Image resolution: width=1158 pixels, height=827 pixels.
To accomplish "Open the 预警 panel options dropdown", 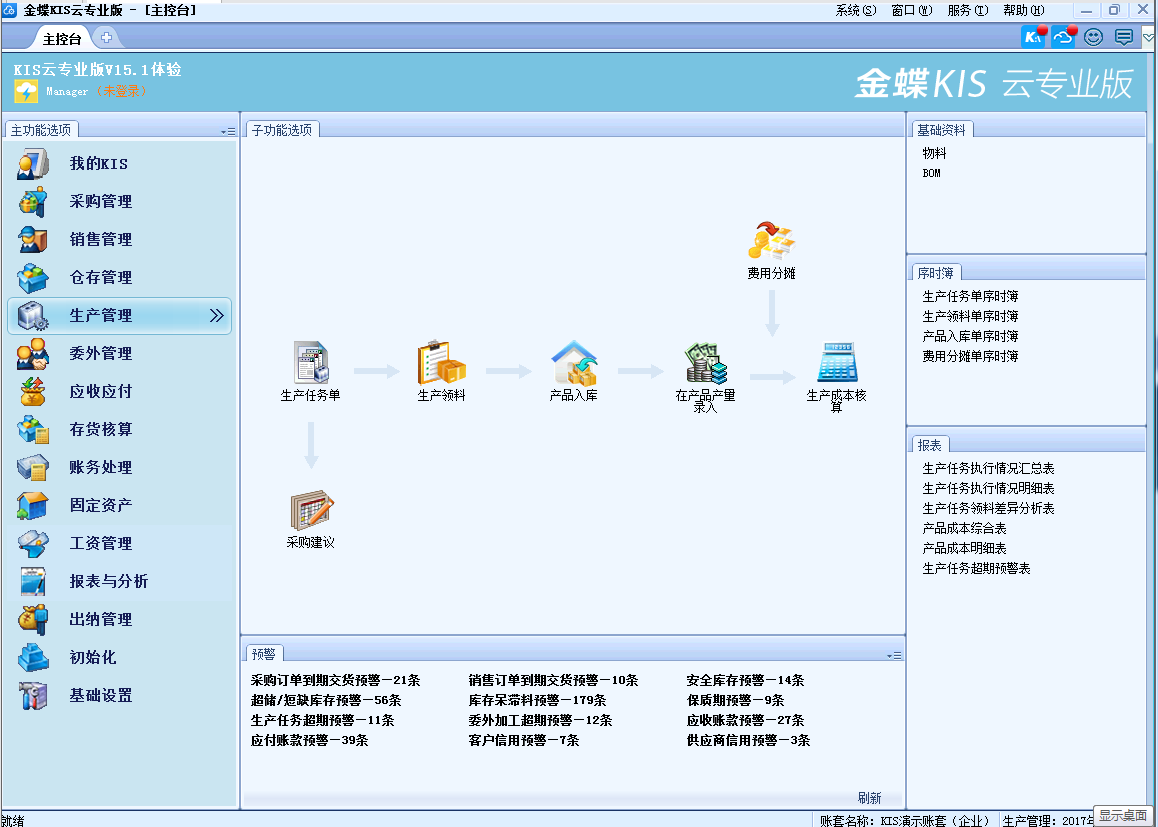I will point(894,656).
